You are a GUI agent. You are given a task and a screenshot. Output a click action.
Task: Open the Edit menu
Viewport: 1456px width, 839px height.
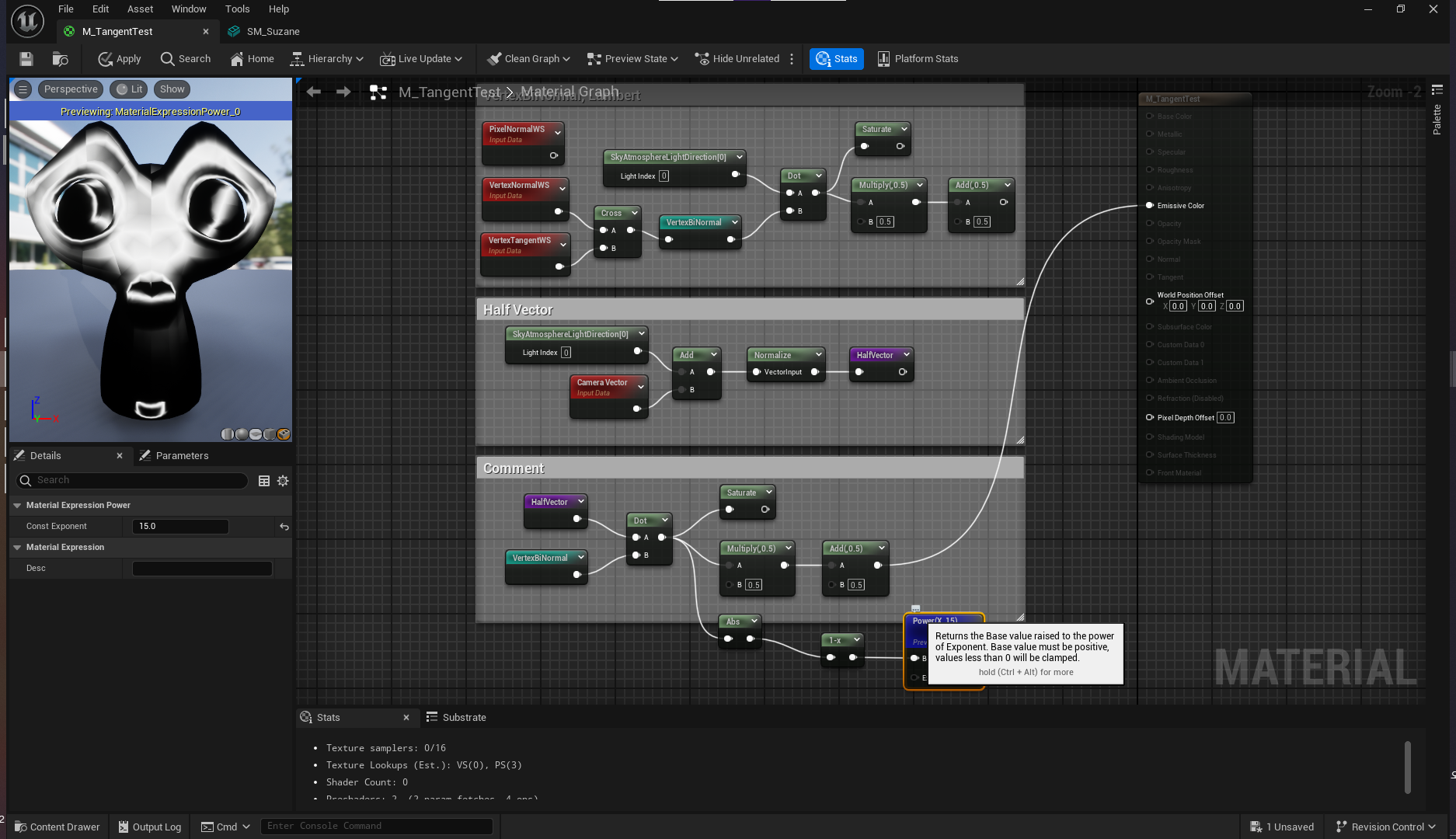(x=100, y=9)
